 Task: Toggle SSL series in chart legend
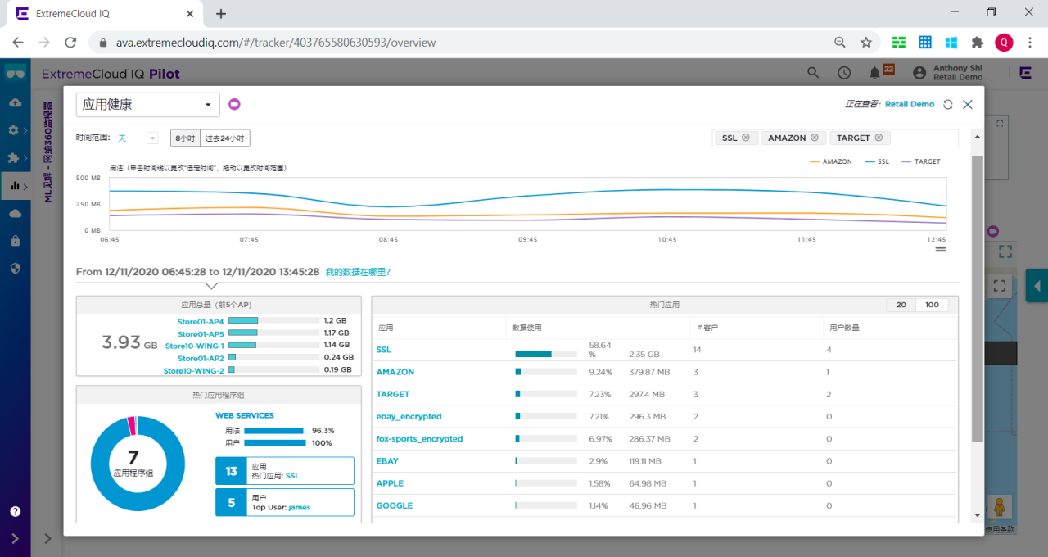point(877,162)
